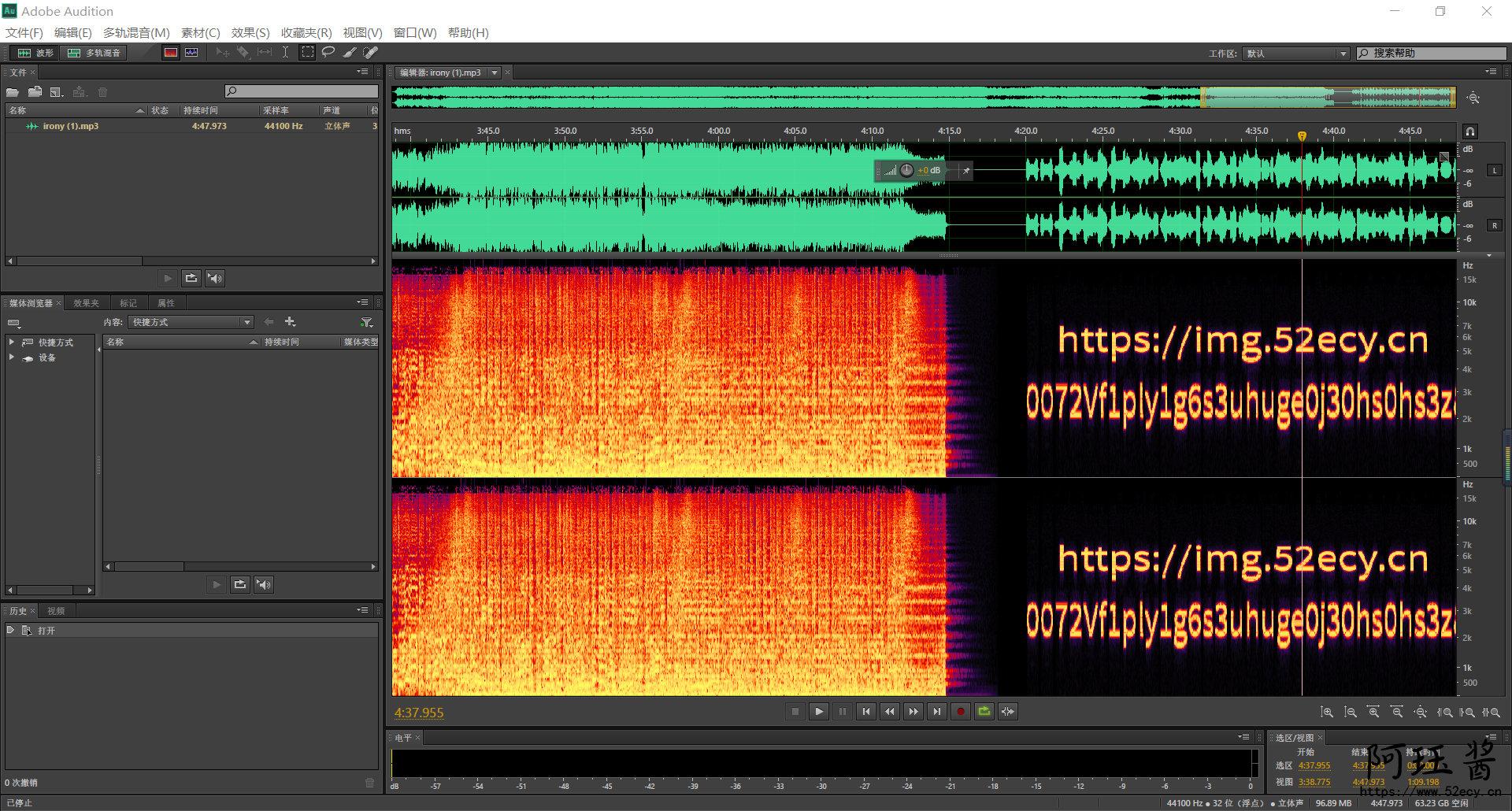The width and height of the screenshot is (1512, 811).
Task: Toggle right channel R button
Action: pyautogui.click(x=1494, y=225)
